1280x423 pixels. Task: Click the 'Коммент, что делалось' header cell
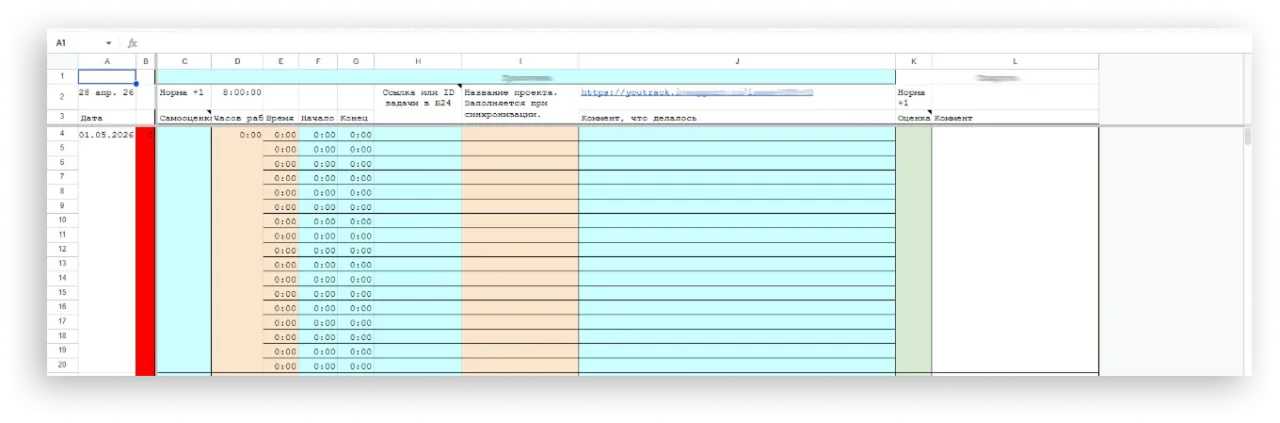pyautogui.click(x=736, y=118)
